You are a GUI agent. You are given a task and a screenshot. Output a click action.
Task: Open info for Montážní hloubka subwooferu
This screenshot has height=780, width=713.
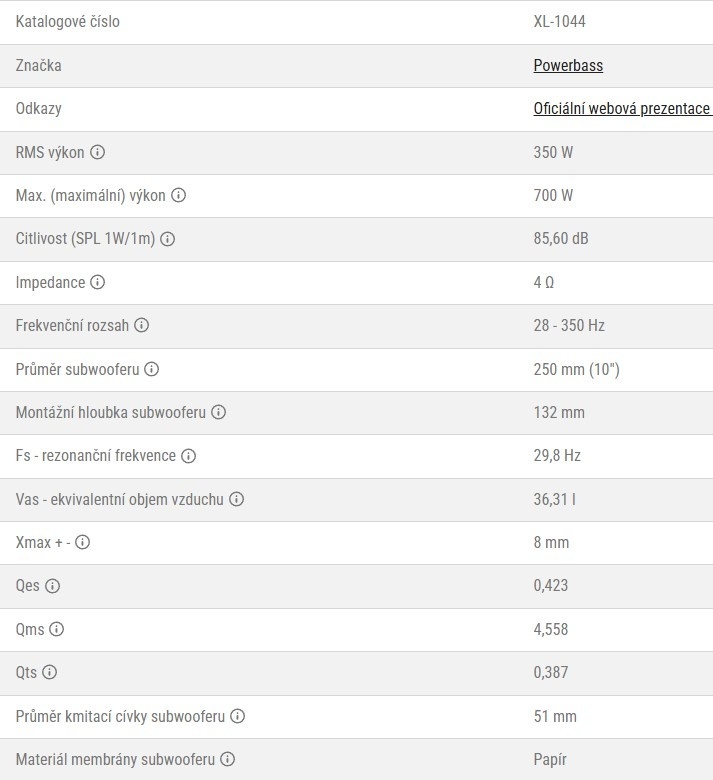pyautogui.click(x=219, y=412)
